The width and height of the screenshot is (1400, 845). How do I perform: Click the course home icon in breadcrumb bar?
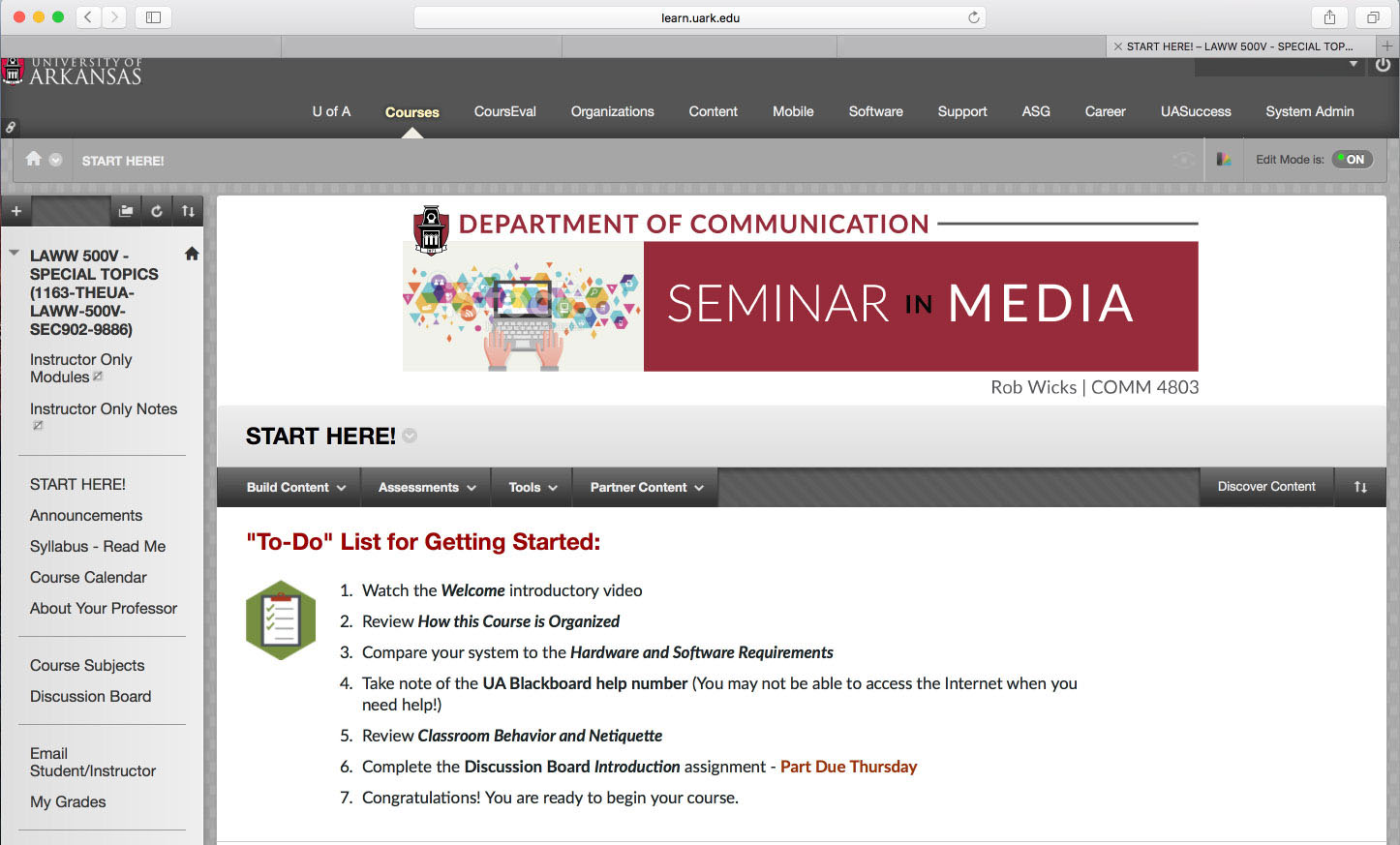point(34,159)
